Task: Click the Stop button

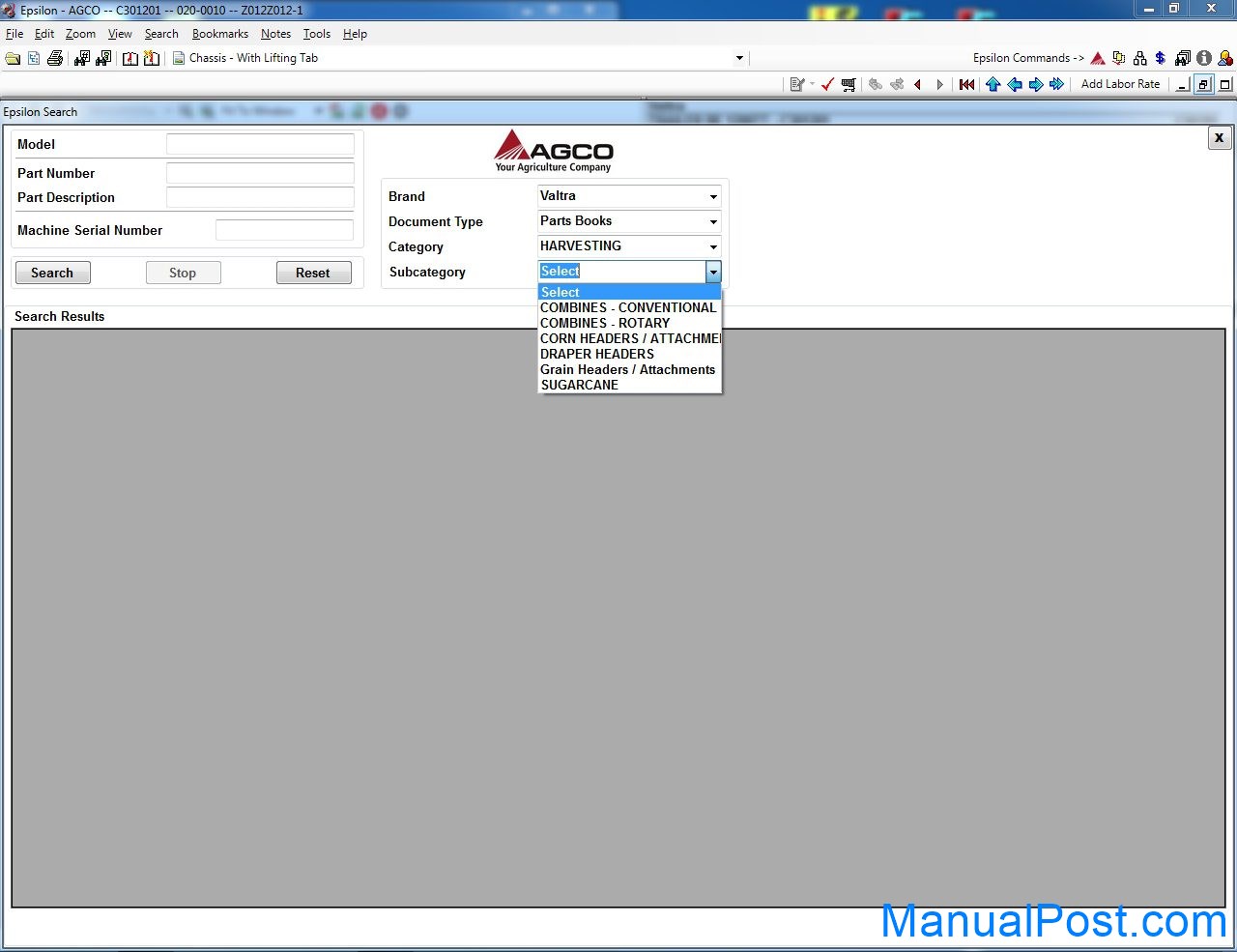Action: pyautogui.click(x=183, y=273)
